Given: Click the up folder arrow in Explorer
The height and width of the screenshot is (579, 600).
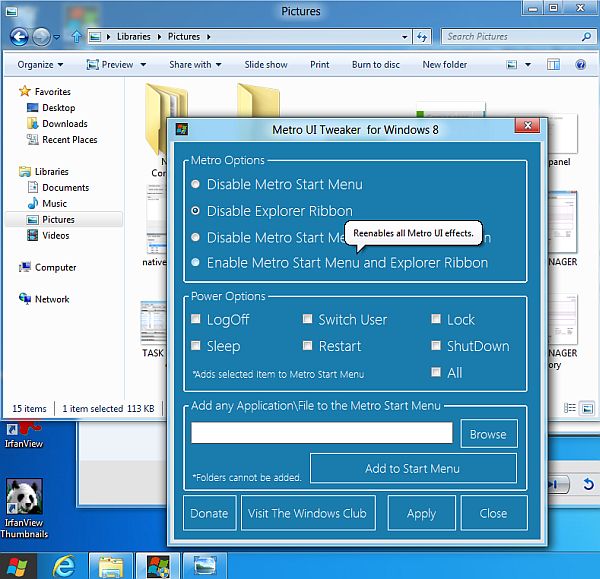Looking at the screenshot, I should pyautogui.click(x=76, y=37).
